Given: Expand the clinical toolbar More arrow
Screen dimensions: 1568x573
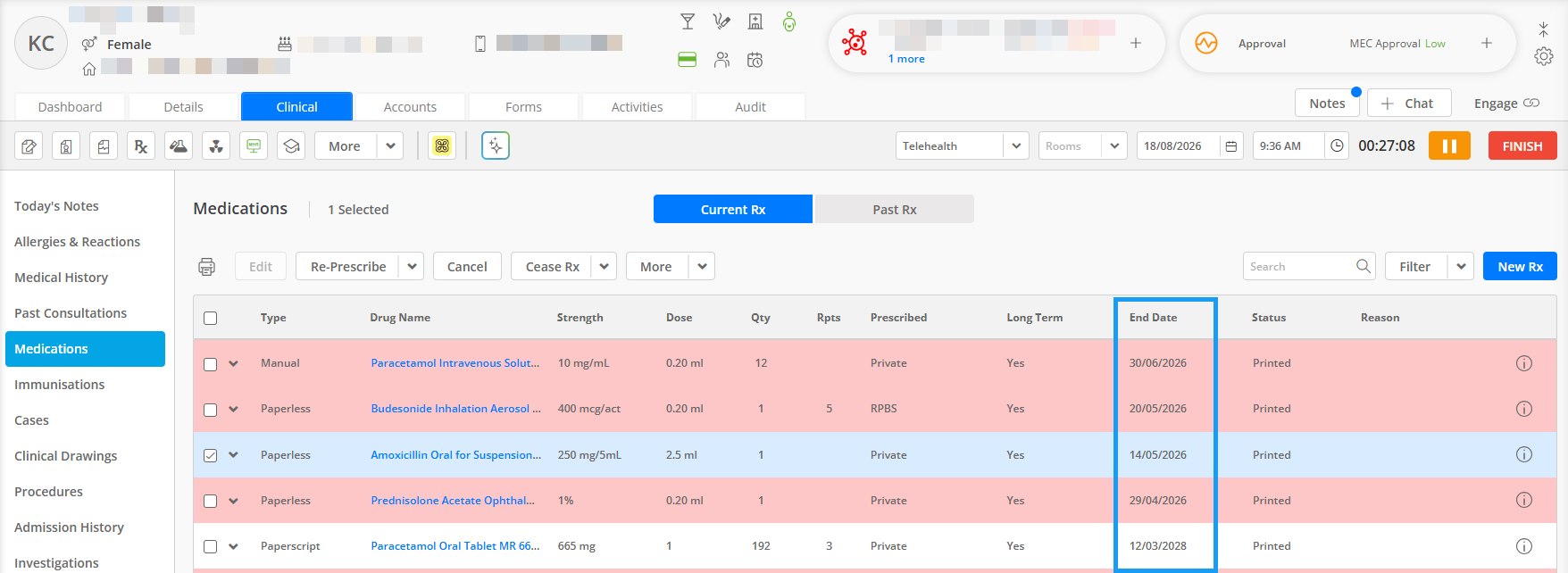Looking at the screenshot, I should [390, 145].
